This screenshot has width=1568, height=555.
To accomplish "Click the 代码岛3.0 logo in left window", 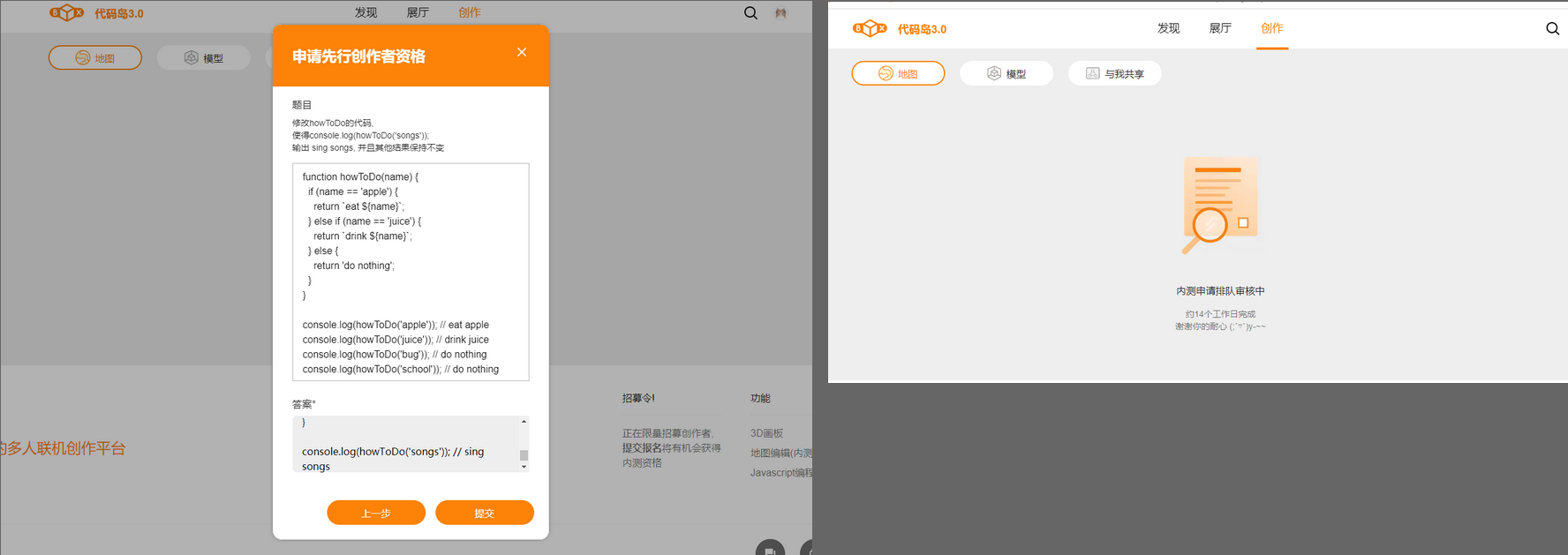I will [96, 13].
